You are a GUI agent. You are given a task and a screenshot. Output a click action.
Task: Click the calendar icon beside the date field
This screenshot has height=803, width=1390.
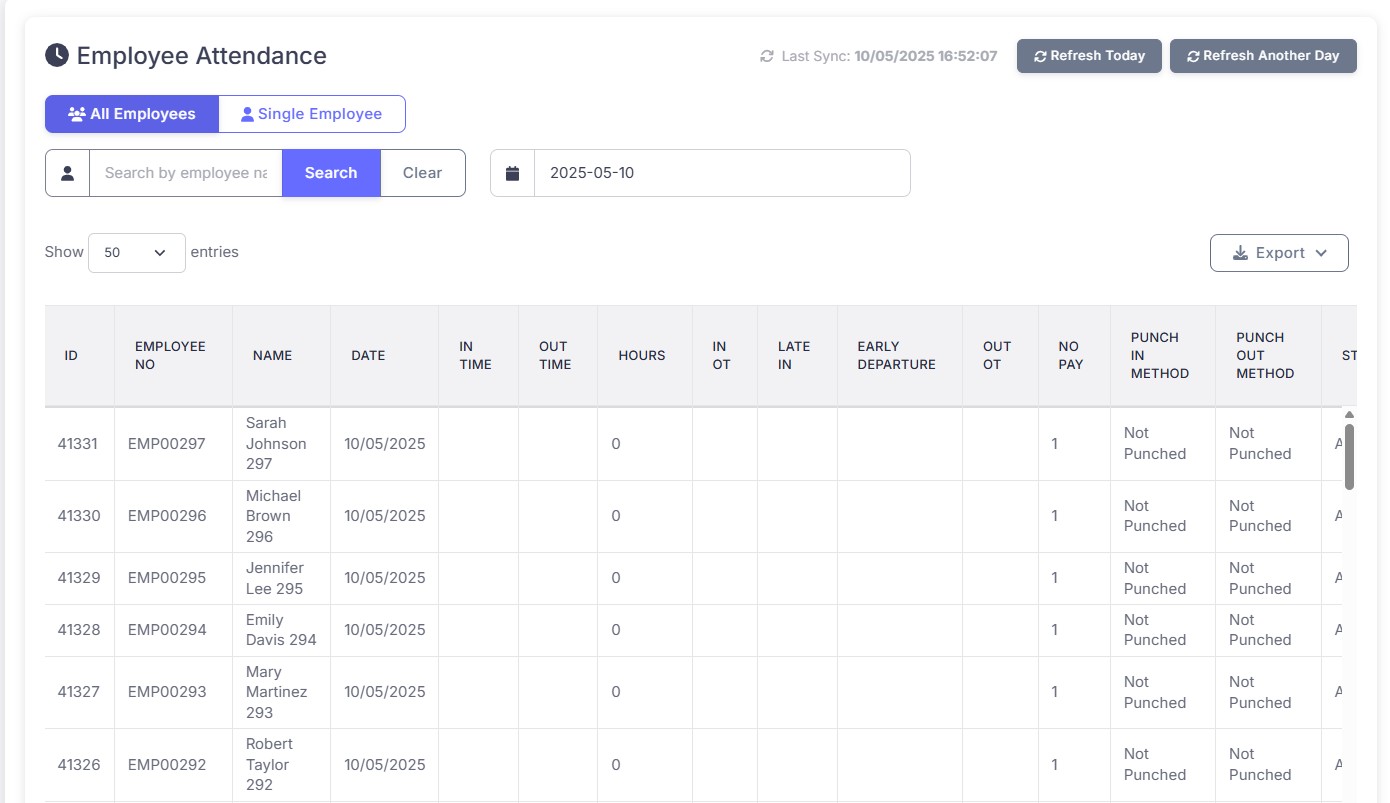pos(512,172)
